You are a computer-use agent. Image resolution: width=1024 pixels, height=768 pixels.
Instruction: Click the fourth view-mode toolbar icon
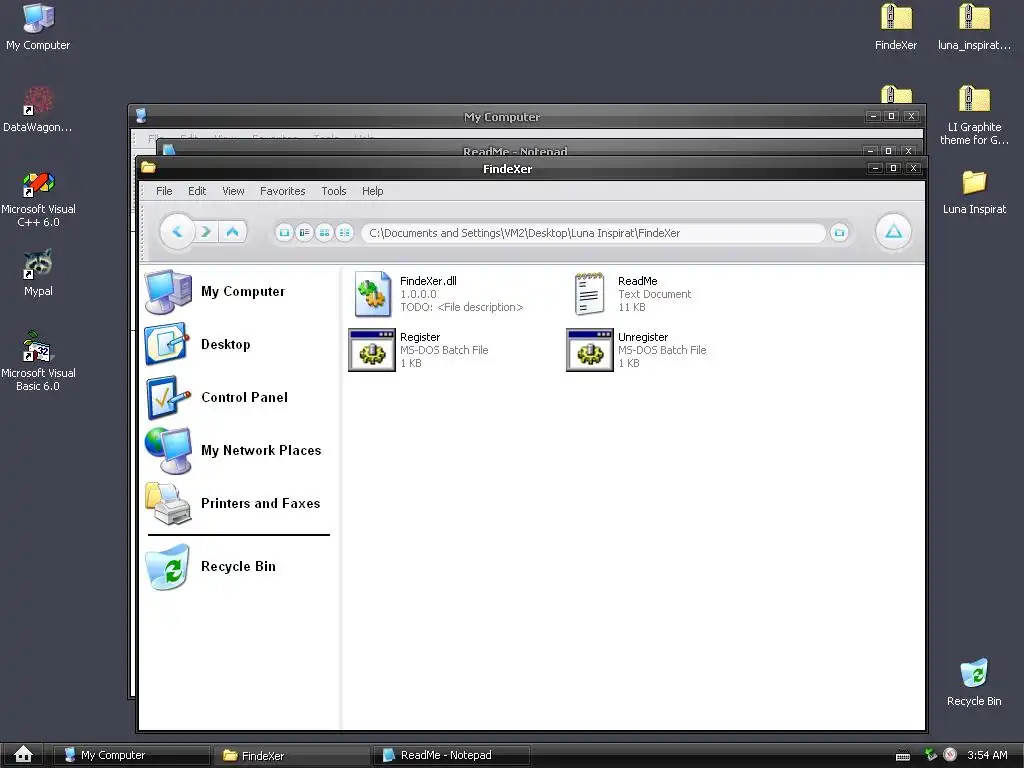345,232
